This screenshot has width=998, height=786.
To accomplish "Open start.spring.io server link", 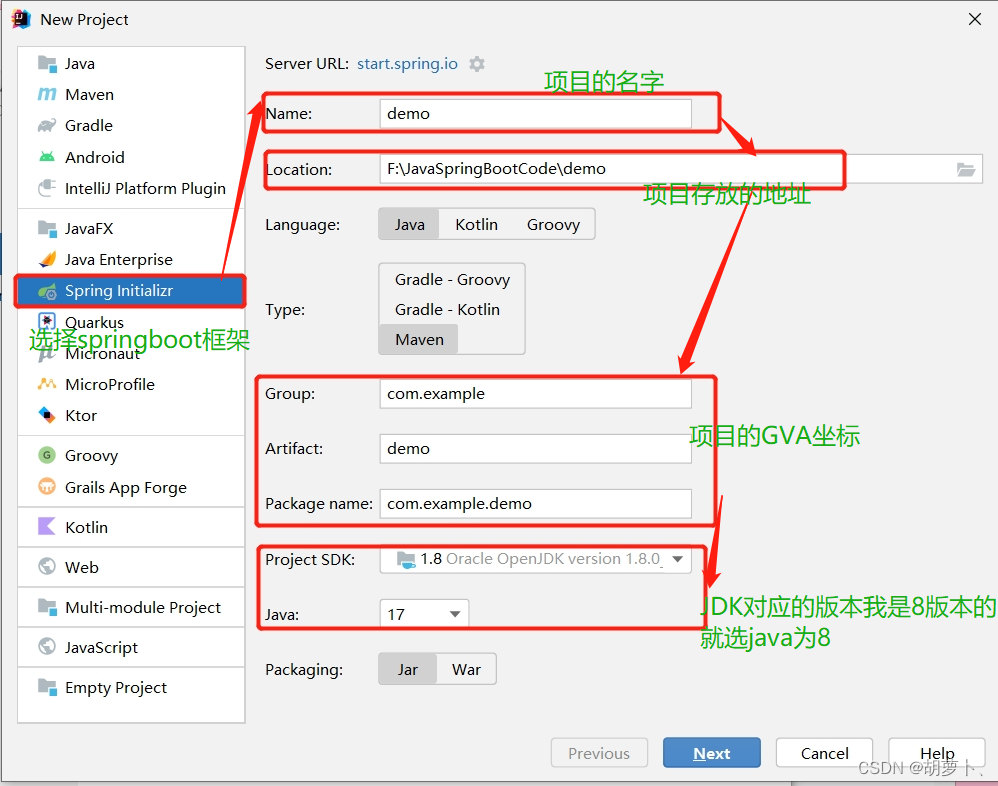I will tap(407, 64).
